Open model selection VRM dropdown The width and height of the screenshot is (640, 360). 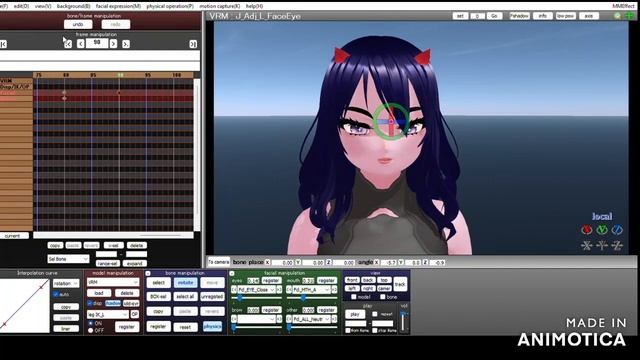[113, 282]
